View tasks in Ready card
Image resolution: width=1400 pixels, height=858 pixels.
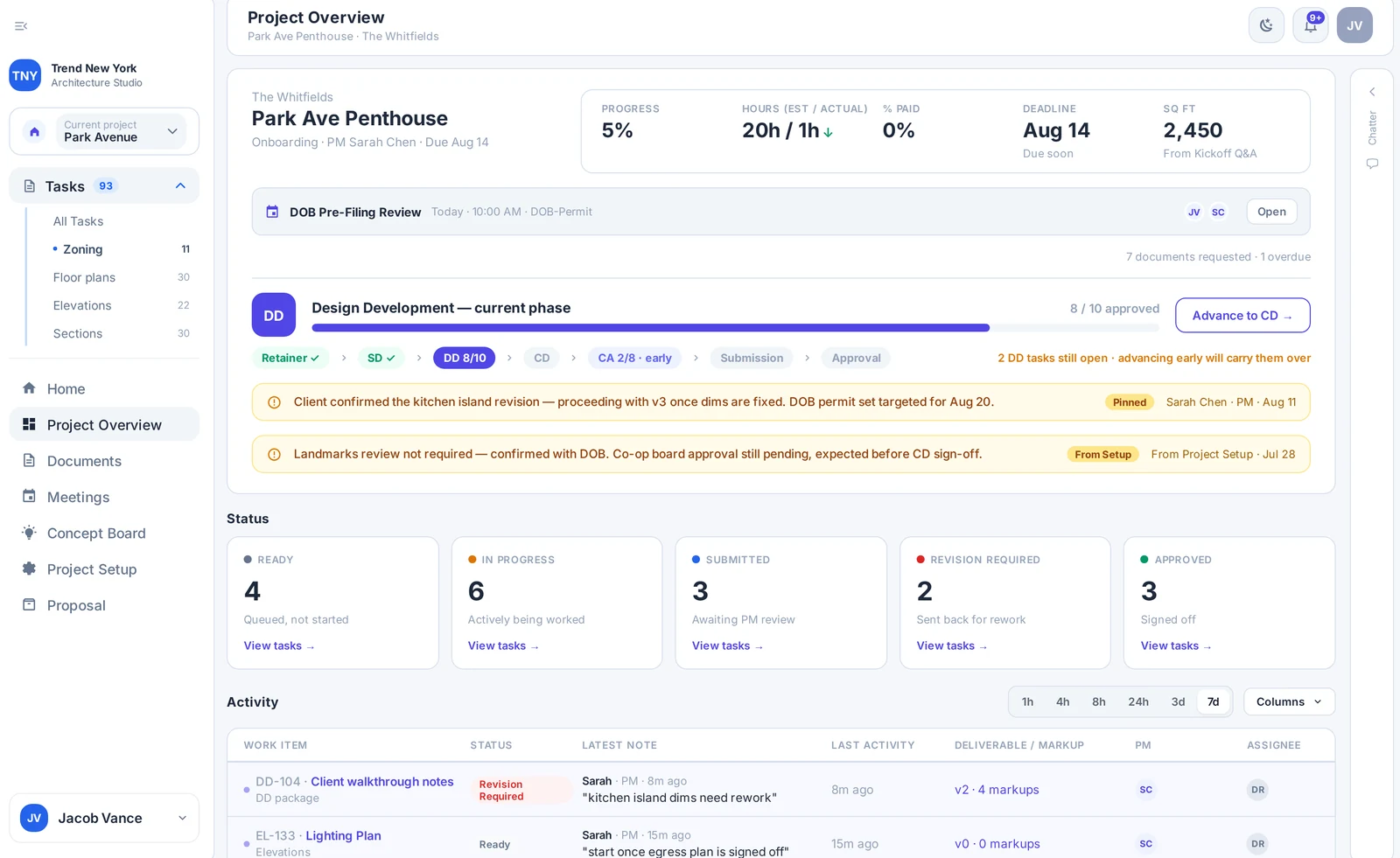[x=279, y=645]
